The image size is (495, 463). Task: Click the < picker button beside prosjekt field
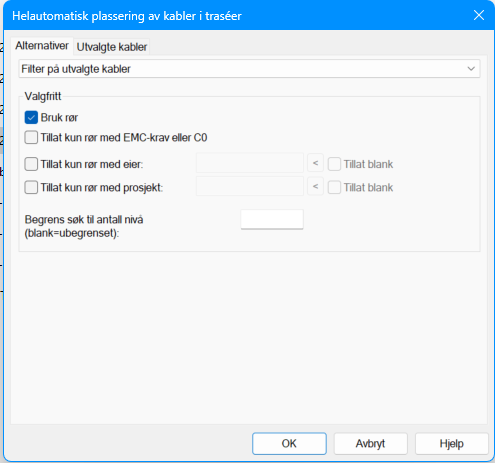coord(315,186)
